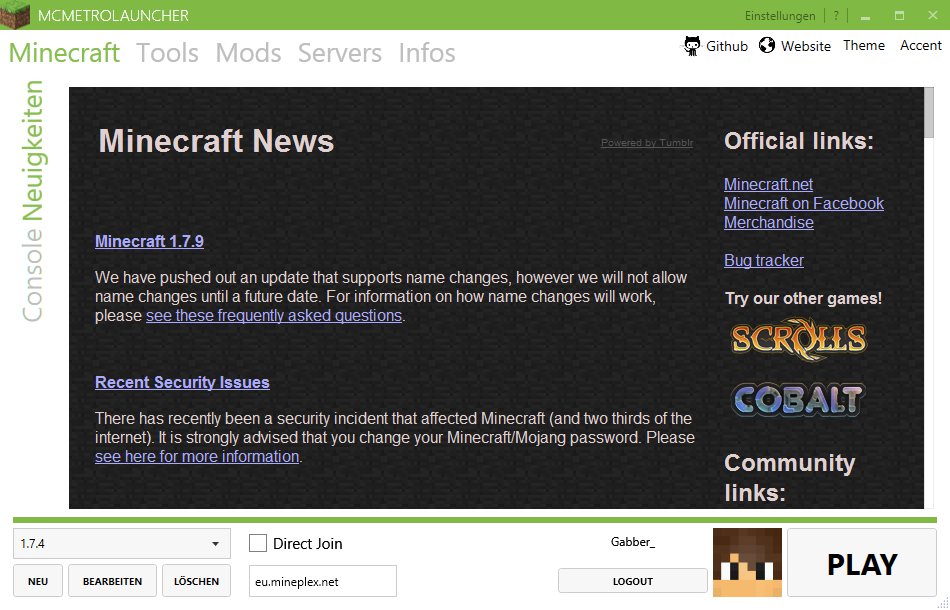The image size is (950, 610).
Task: Open the Bug tracker link
Action: pyautogui.click(x=764, y=260)
